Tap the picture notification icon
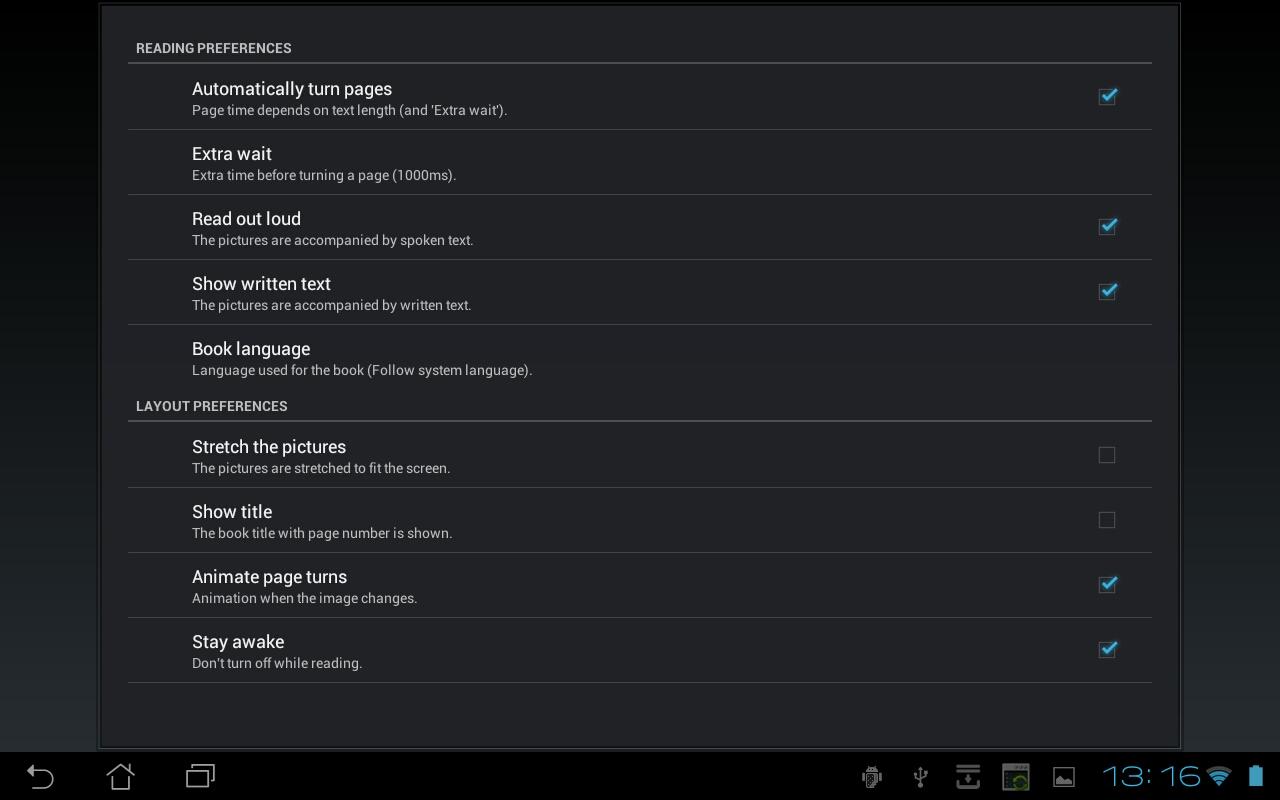The height and width of the screenshot is (800, 1280). point(1064,777)
